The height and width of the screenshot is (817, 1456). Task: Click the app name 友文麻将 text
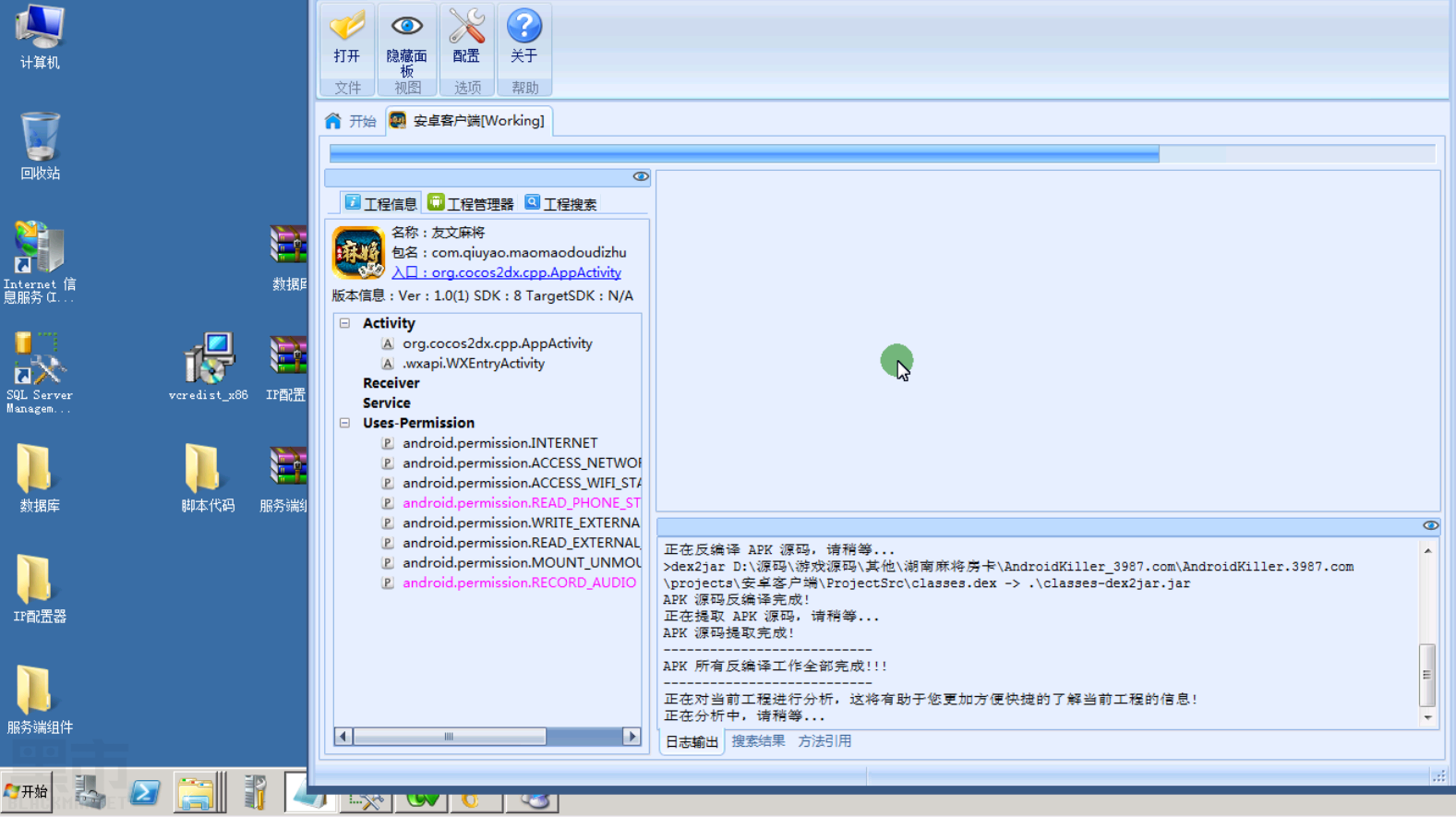(x=458, y=233)
